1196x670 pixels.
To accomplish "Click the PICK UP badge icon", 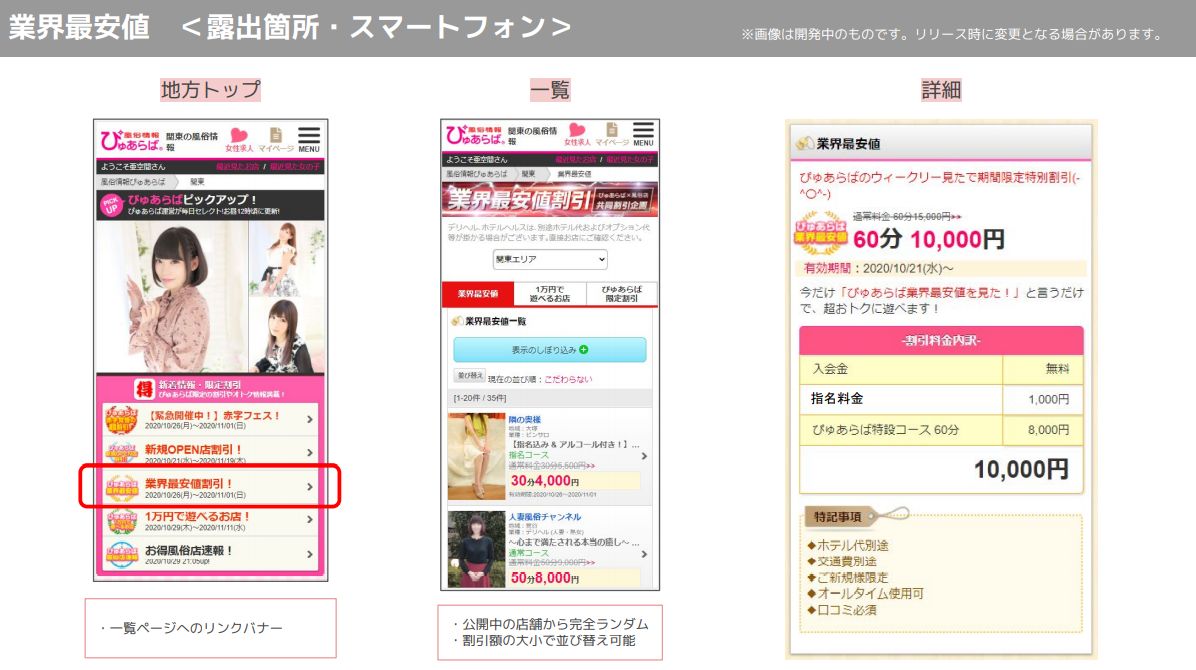I will click(x=112, y=205).
